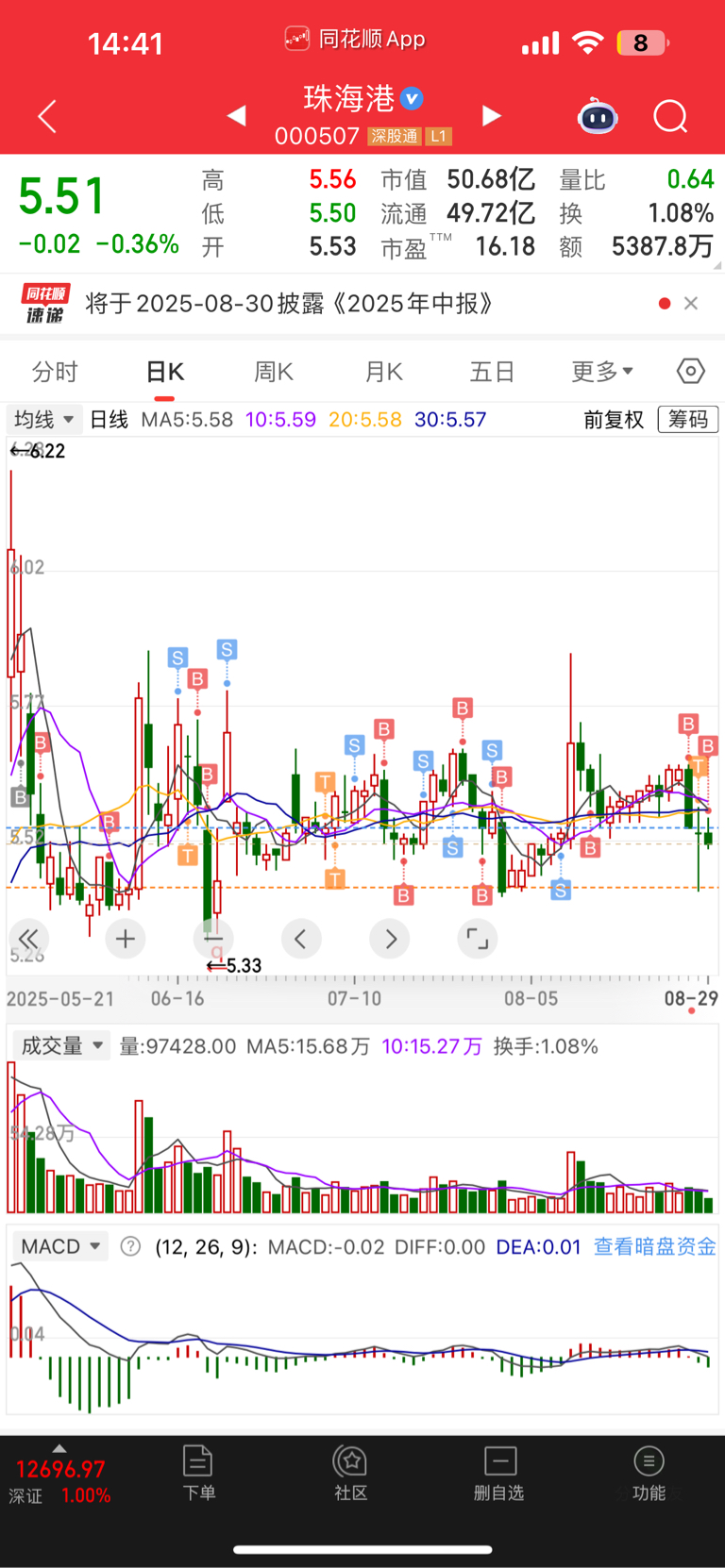Tap the L1 level badge
This screenshot has height=1568, width=725.
click(x=438, y=137)
